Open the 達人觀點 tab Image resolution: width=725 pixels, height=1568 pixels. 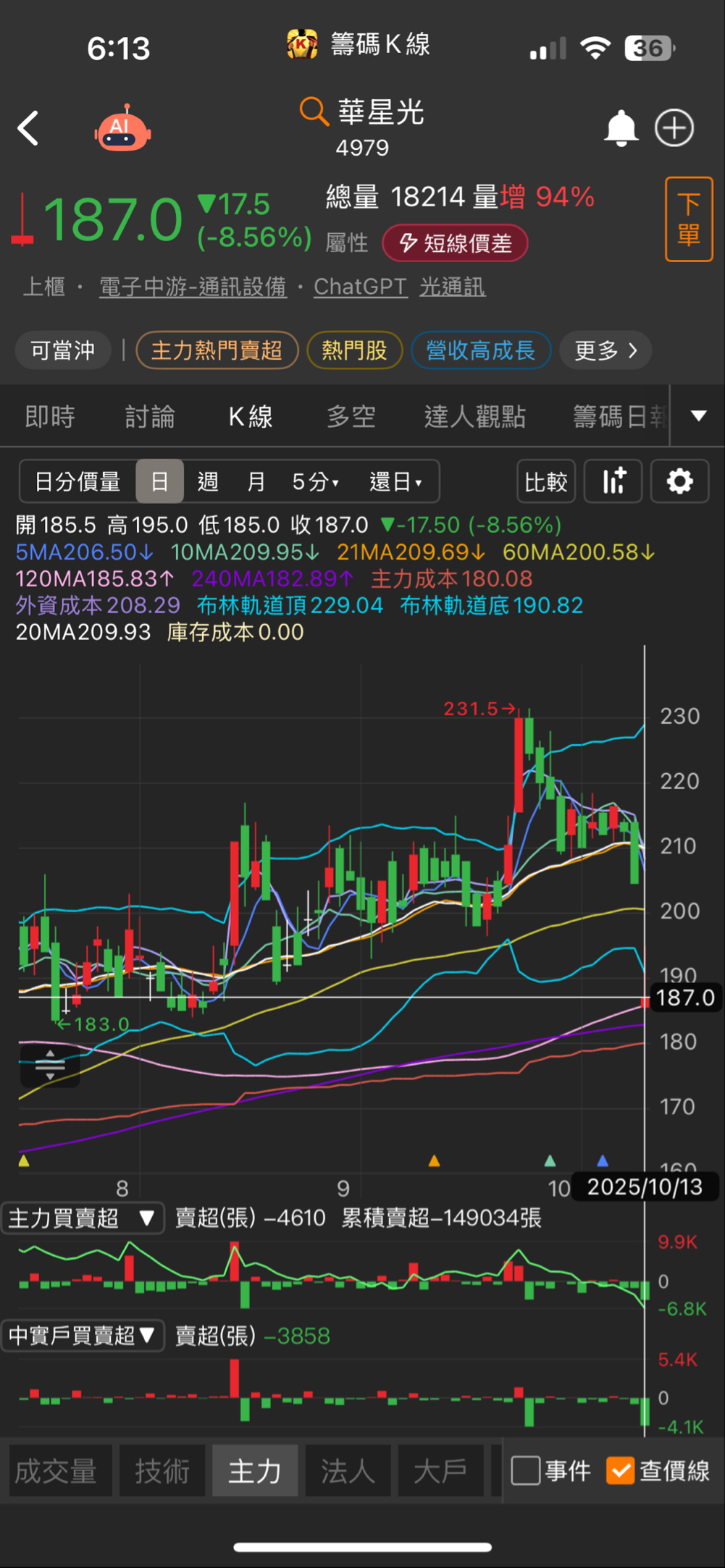click(475, 417)
